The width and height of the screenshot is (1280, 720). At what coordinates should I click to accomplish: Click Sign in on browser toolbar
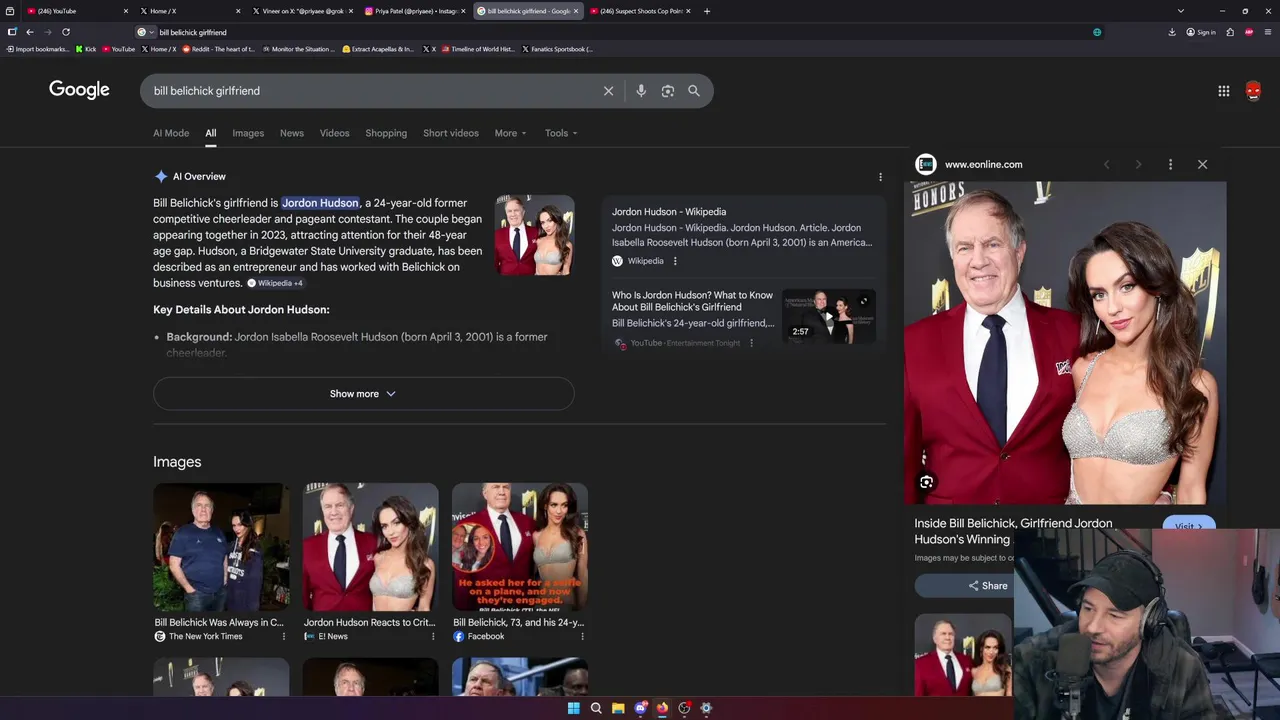click(1201, 32)
